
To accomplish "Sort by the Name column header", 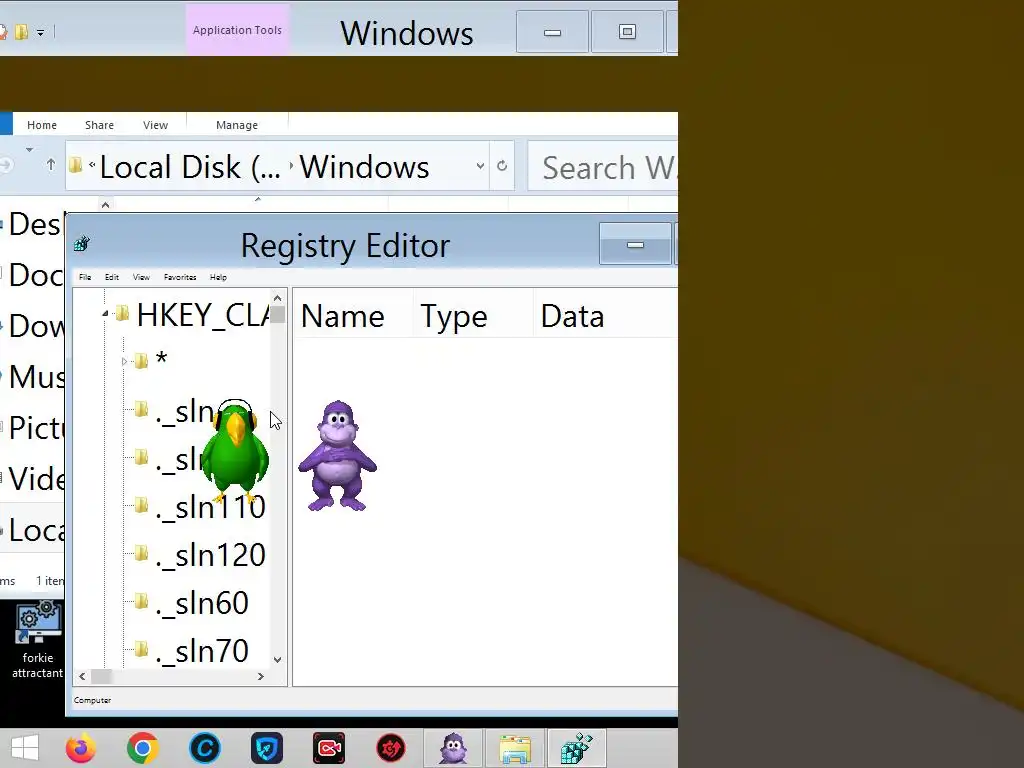I will (353, 316).
